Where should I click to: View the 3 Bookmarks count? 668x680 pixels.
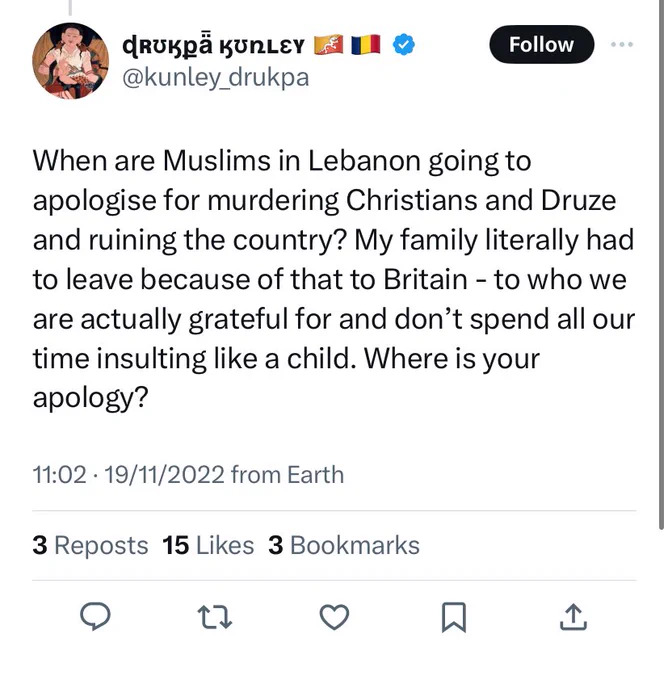tap(343, 545)
